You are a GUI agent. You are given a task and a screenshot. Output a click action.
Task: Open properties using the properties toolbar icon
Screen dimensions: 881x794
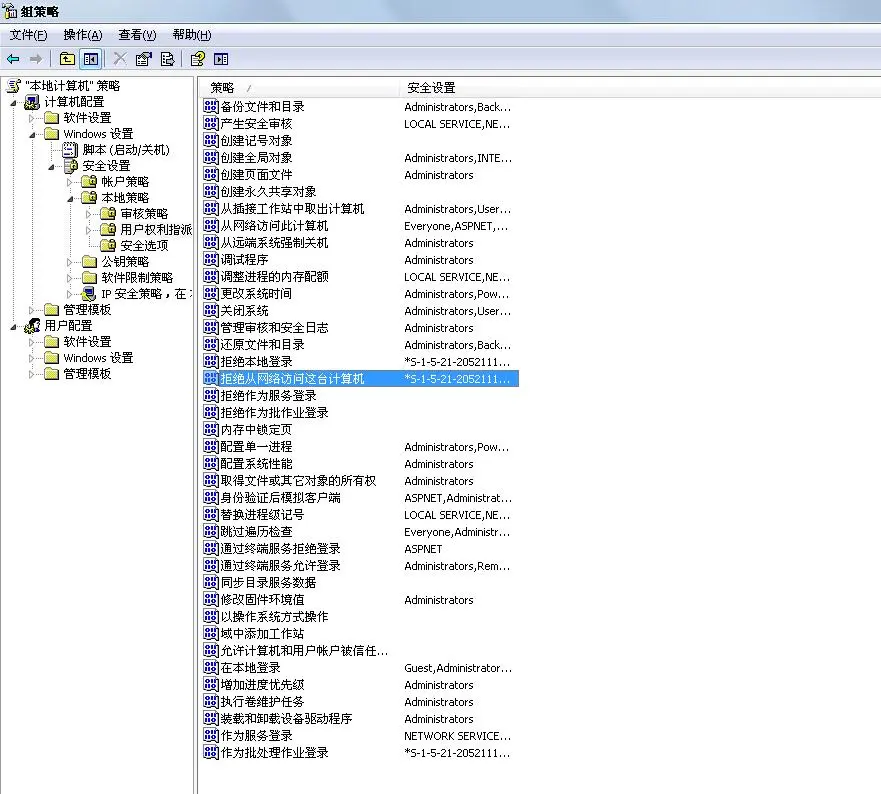141,58
